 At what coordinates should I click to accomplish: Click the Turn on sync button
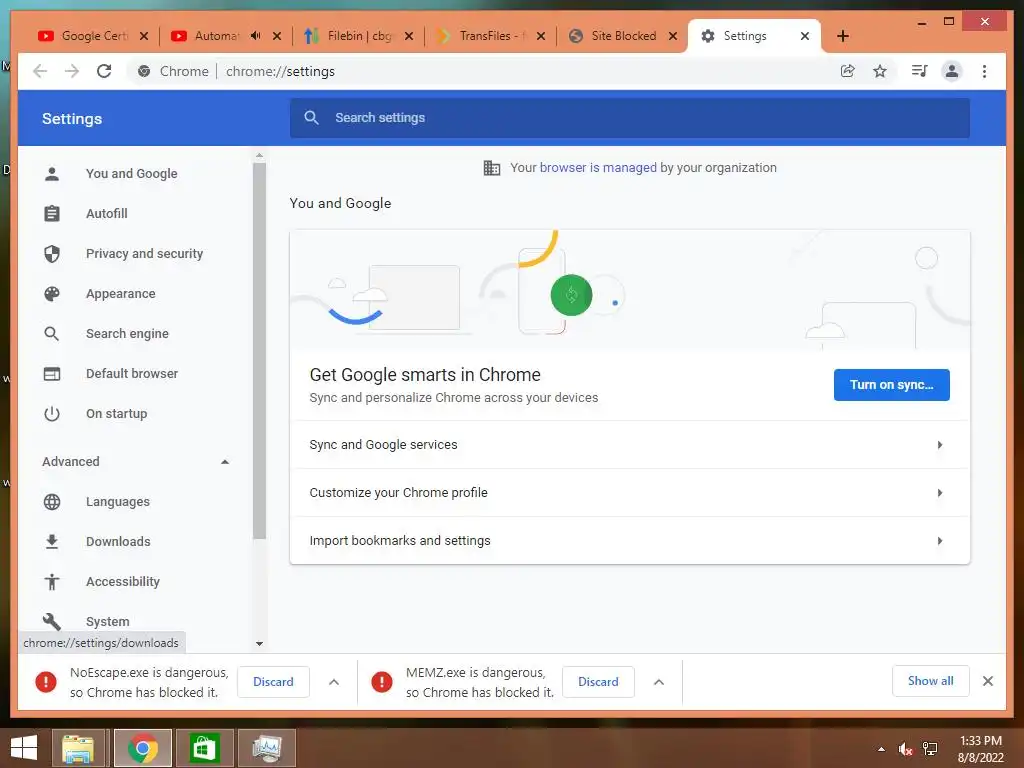pos(891,385)
